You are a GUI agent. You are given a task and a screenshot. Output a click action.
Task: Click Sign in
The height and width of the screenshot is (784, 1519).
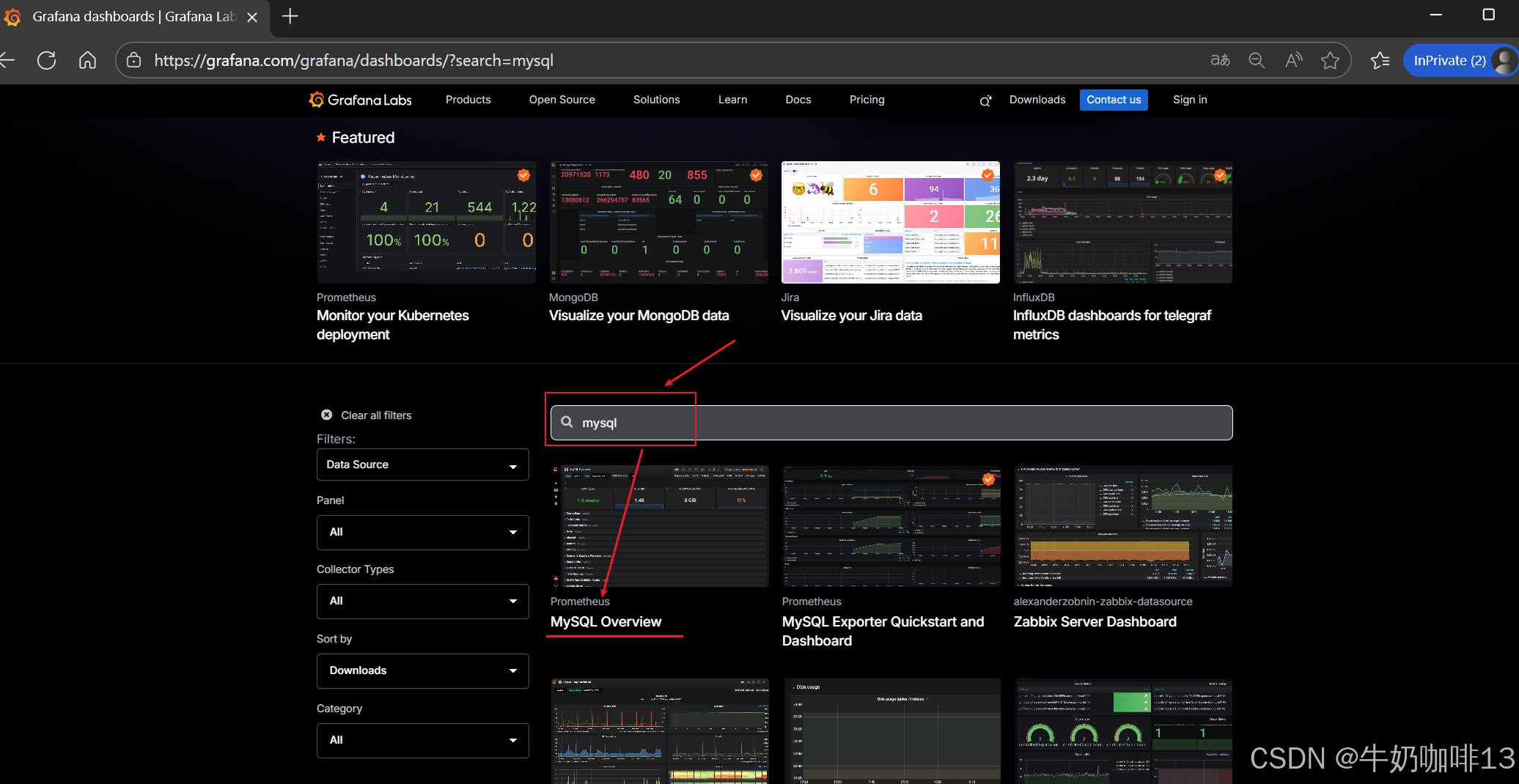tap(1189, 100)
